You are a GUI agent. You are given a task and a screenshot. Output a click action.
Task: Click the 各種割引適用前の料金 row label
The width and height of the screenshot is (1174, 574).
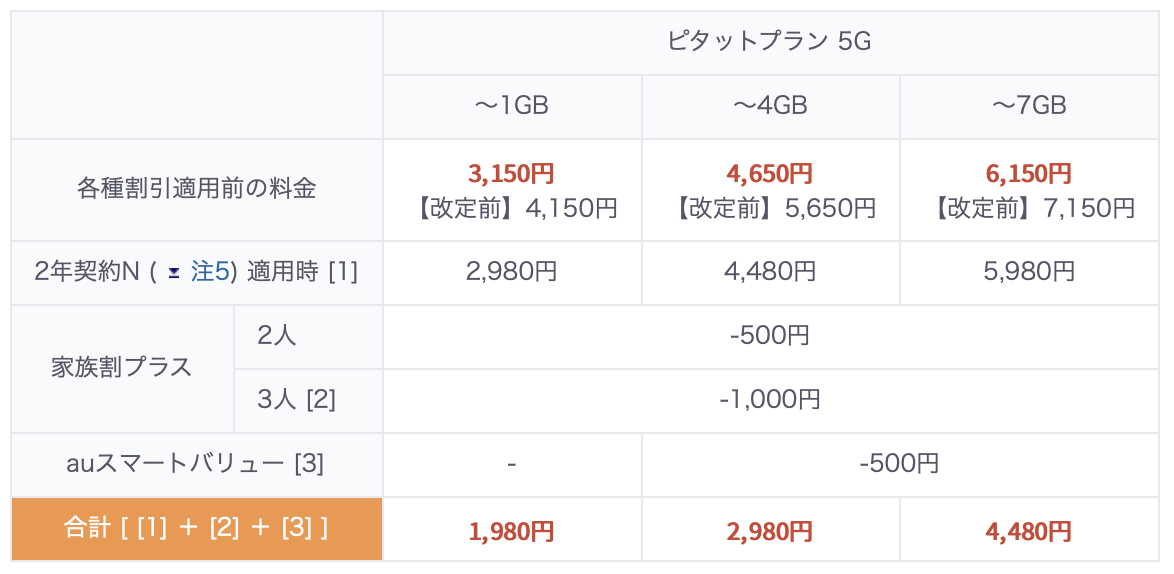click(x=196, y=188)
